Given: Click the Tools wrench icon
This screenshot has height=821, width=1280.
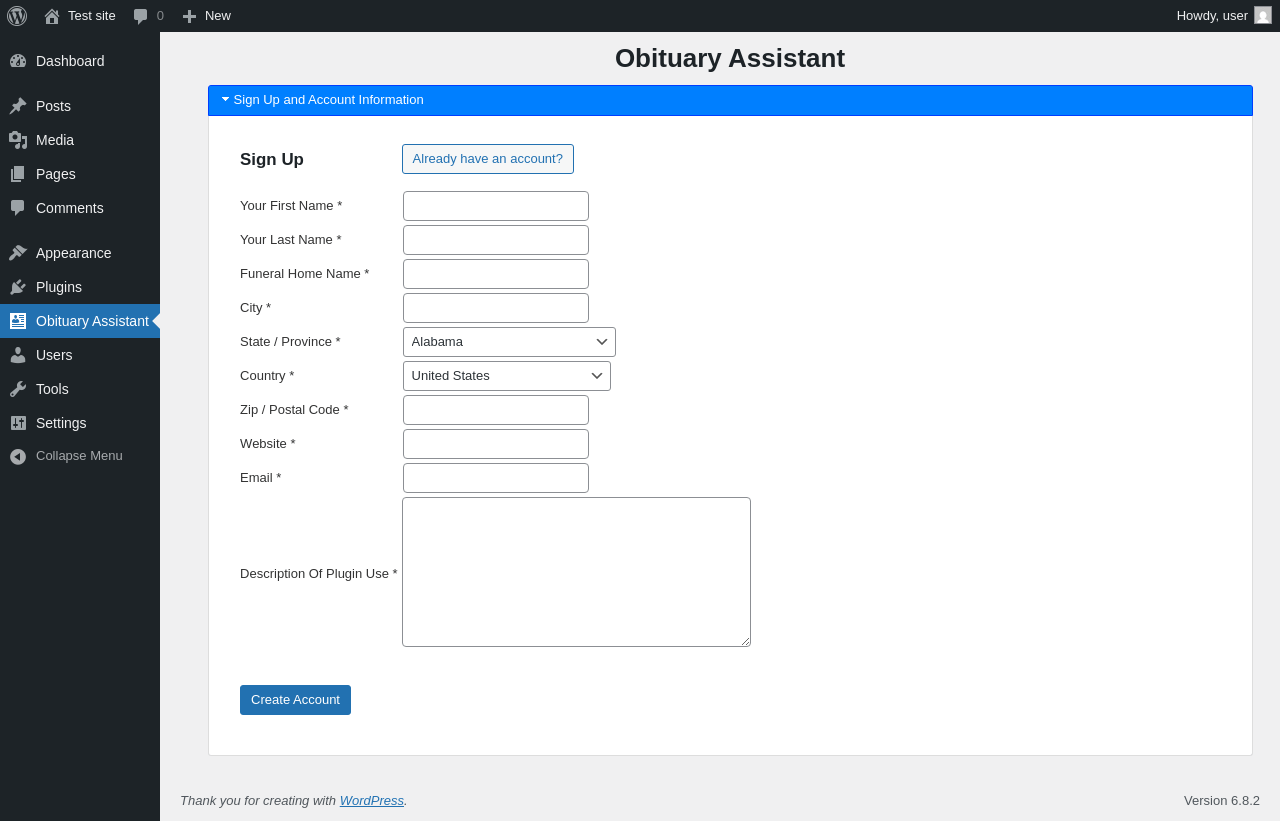Looking at the screenshot, I should (x=18, y=389).
